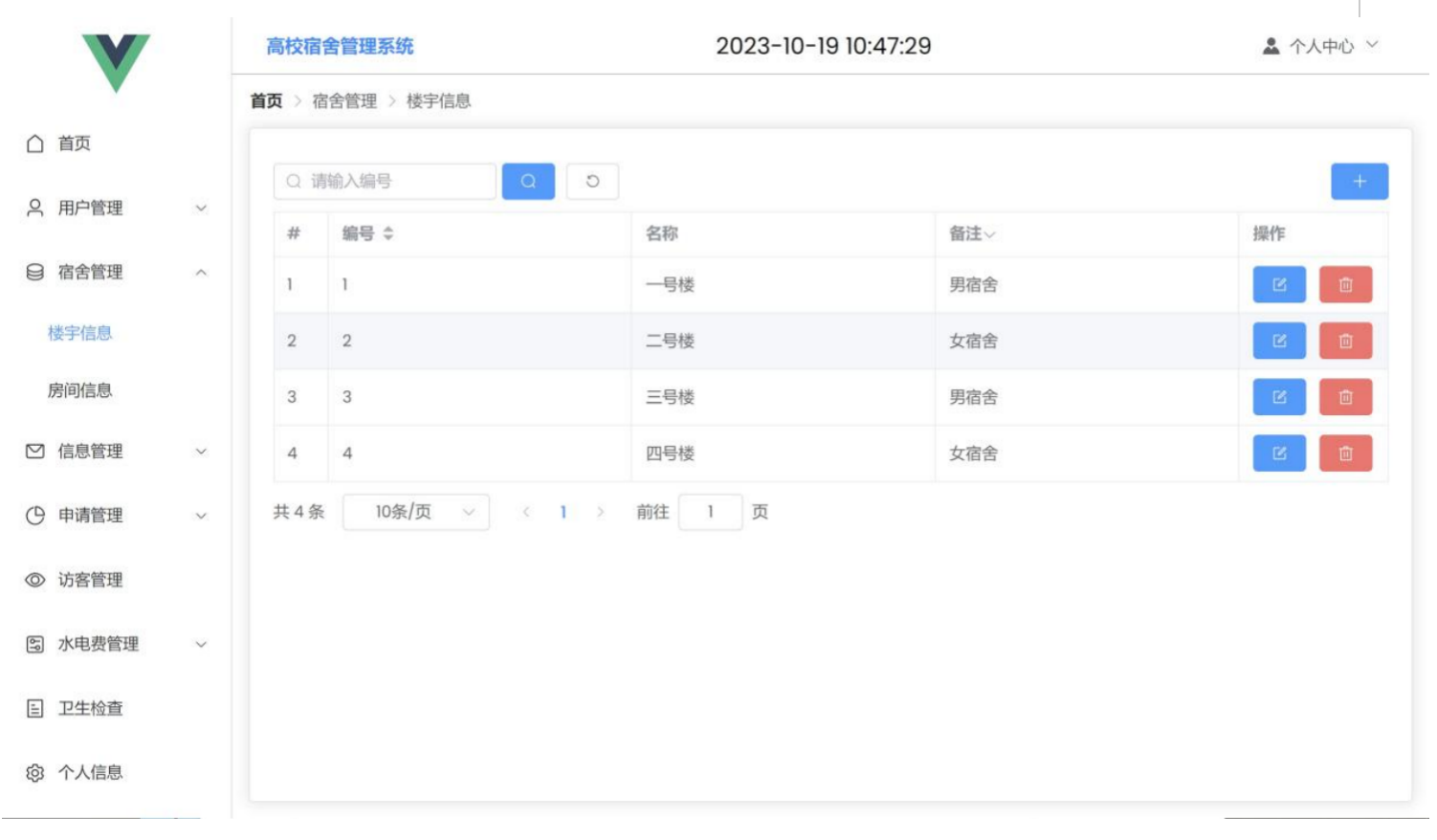Click the user icon beside 用户管理
This screenshot has height=840, width=1437.
click(x=35, y=208)
